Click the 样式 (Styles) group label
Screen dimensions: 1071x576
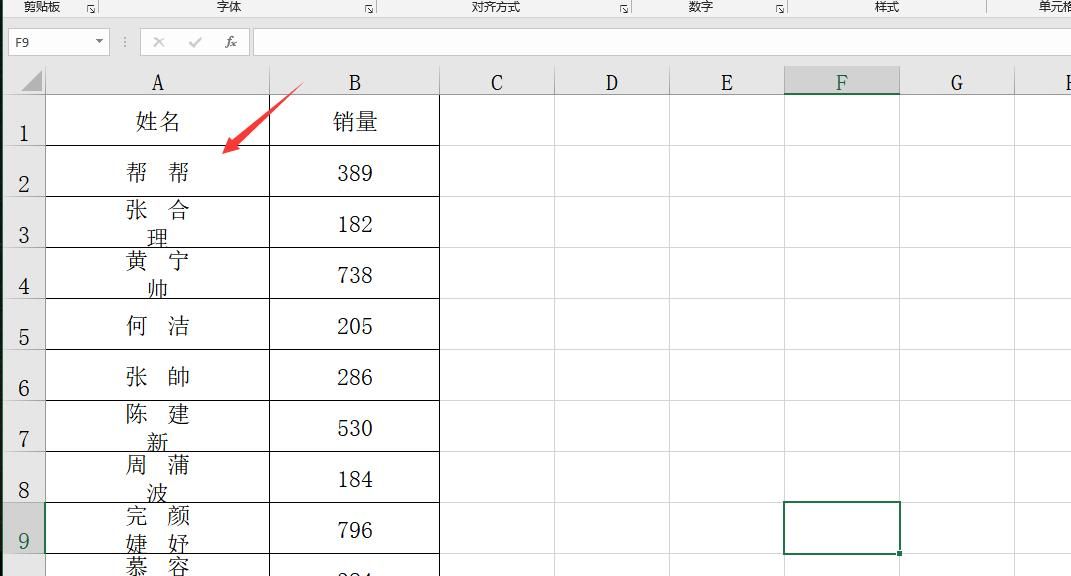pyautogui.click(x=889, y=7)
